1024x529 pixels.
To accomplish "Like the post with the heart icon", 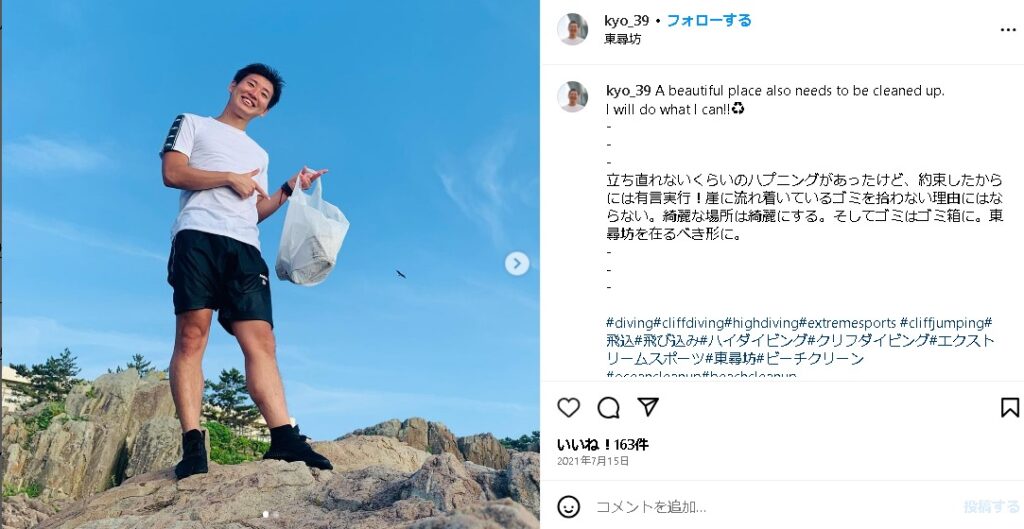I will point(568,408).
